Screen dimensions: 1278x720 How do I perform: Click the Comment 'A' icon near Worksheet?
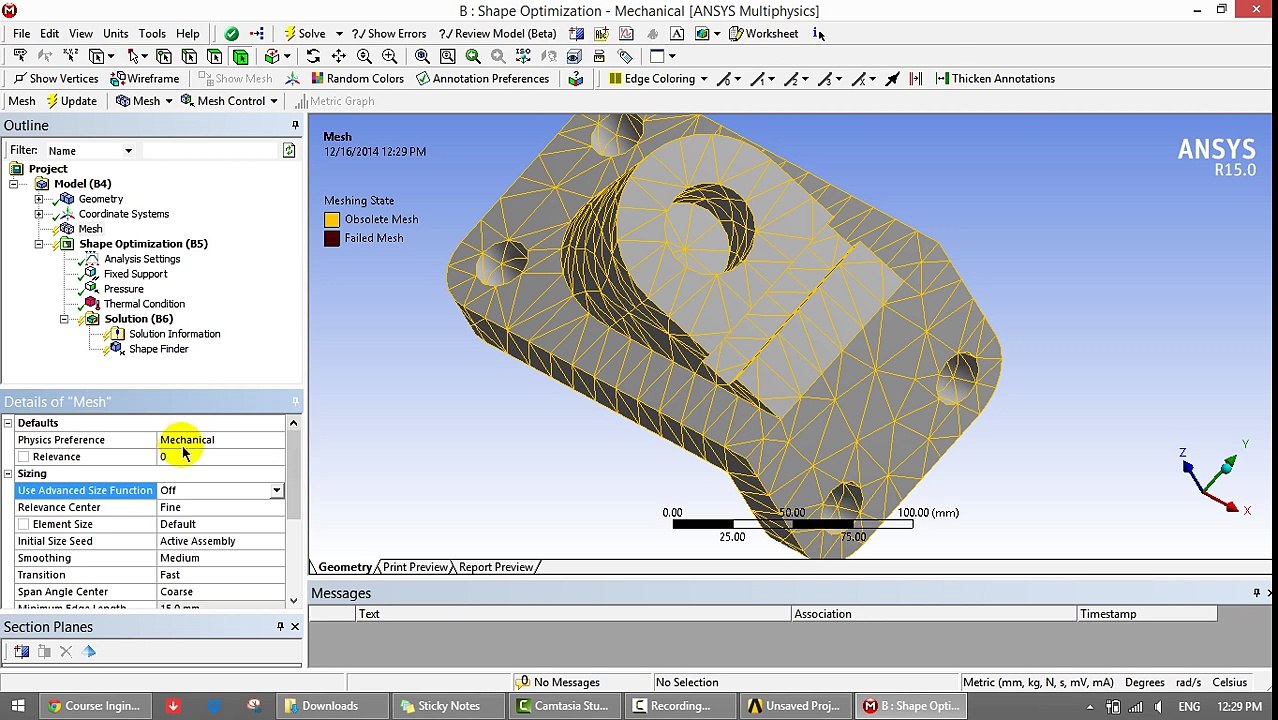click(677, 33)
